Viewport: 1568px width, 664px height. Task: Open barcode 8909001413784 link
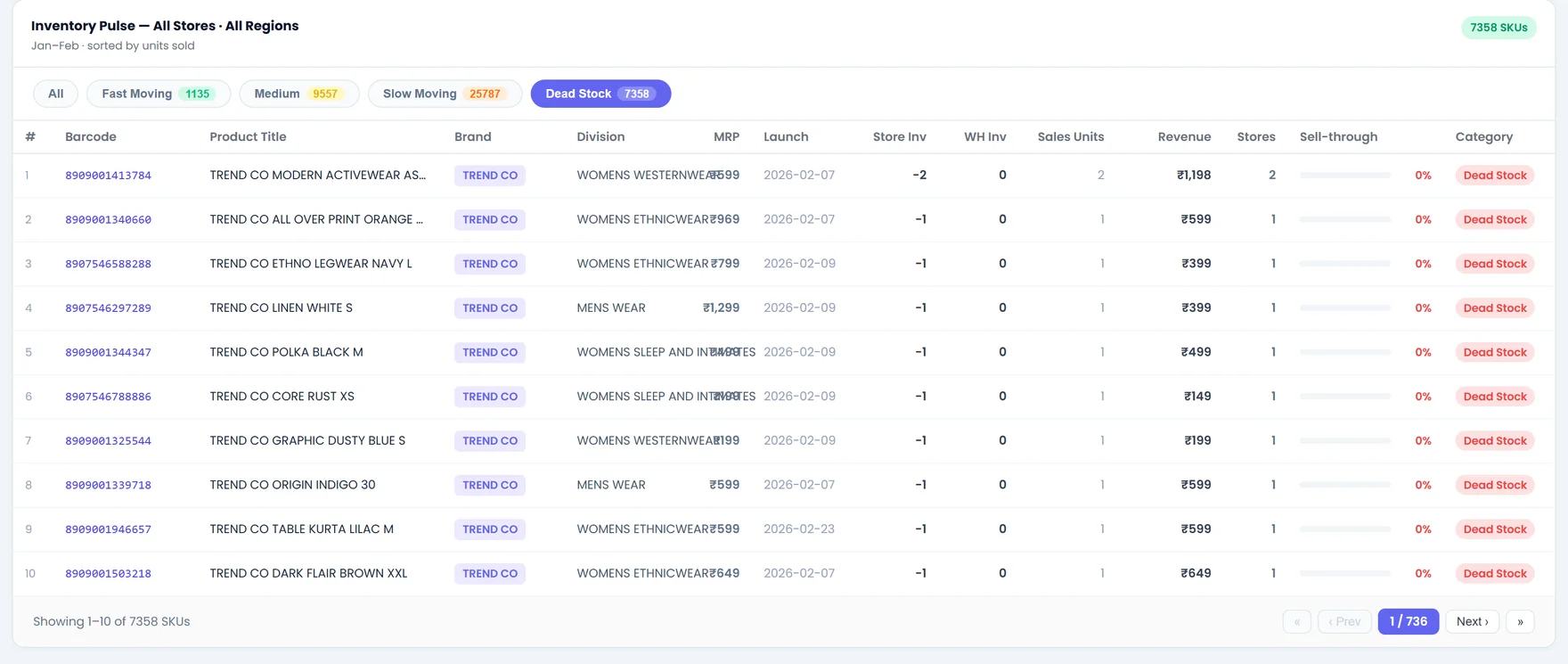point(108,176)
